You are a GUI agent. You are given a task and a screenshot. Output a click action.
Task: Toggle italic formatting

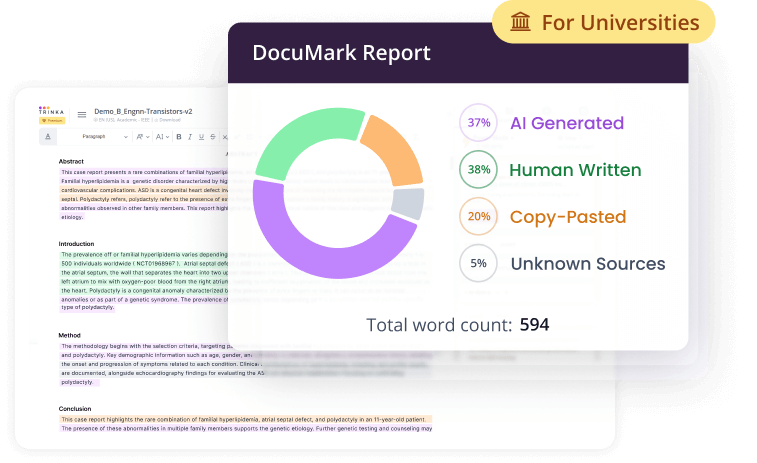[x=189, y=136]
